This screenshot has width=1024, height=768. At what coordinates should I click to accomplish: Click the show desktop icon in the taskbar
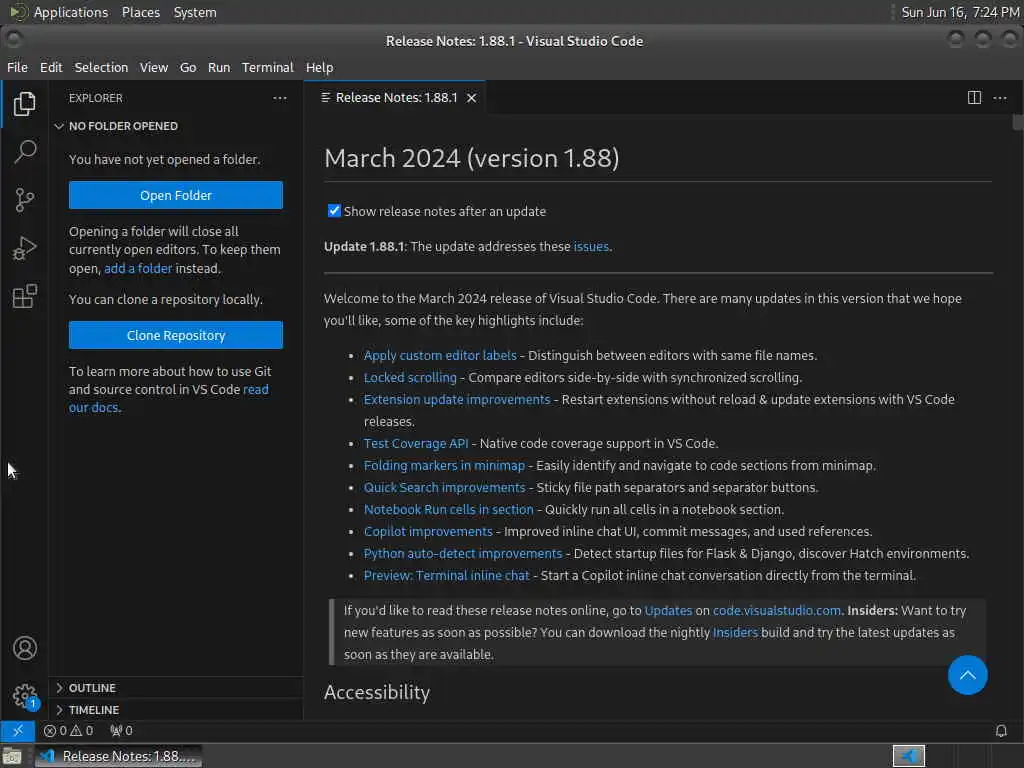point(12,756)
